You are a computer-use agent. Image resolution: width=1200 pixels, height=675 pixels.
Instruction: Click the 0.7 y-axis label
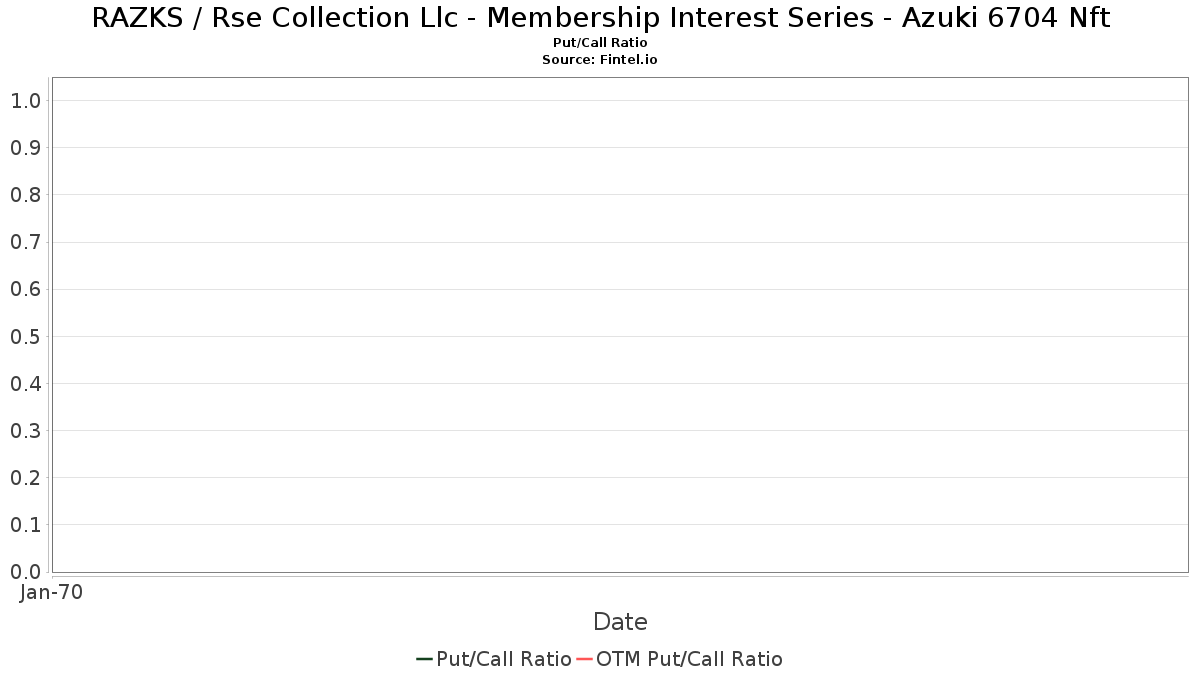(25, 242)
